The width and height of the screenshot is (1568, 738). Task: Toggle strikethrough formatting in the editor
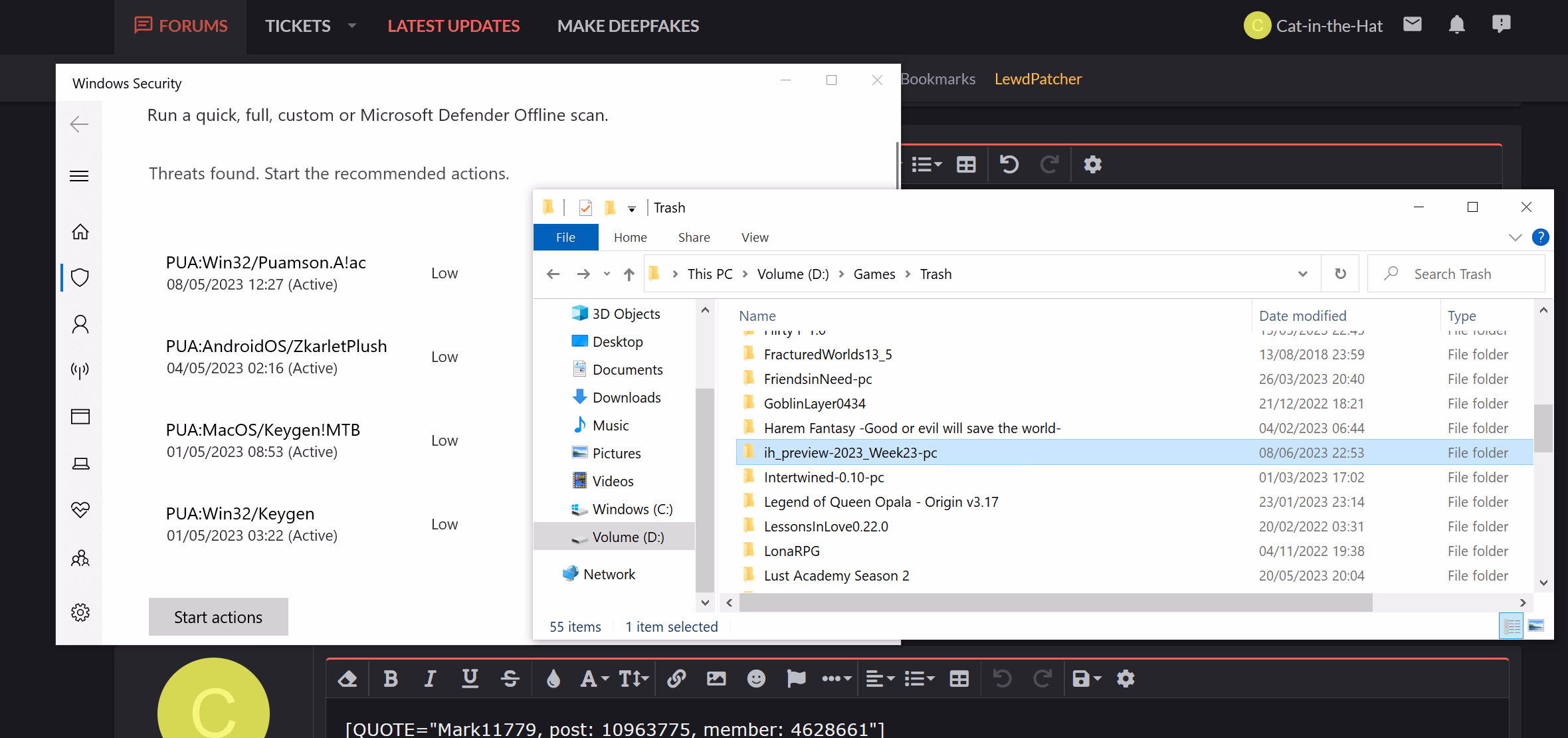coord(510,678)
